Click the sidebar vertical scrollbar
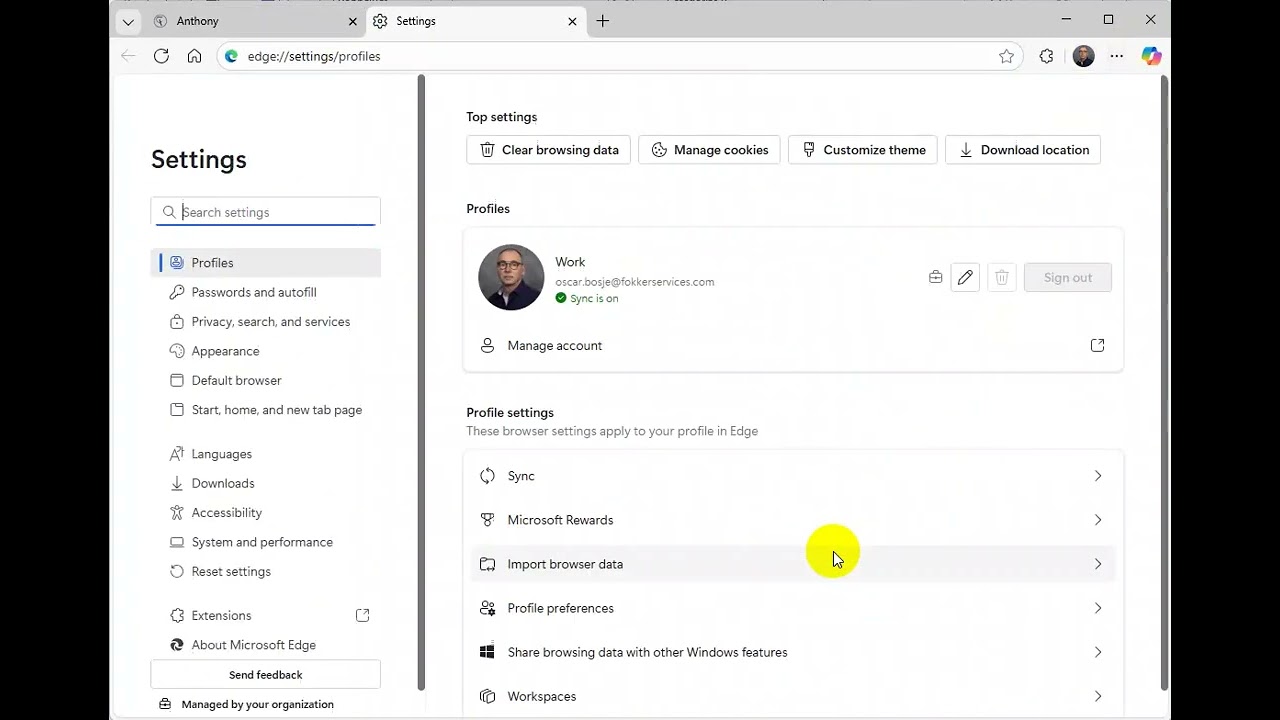This screenshot has width=1280, height=720. tap(421, 382)
